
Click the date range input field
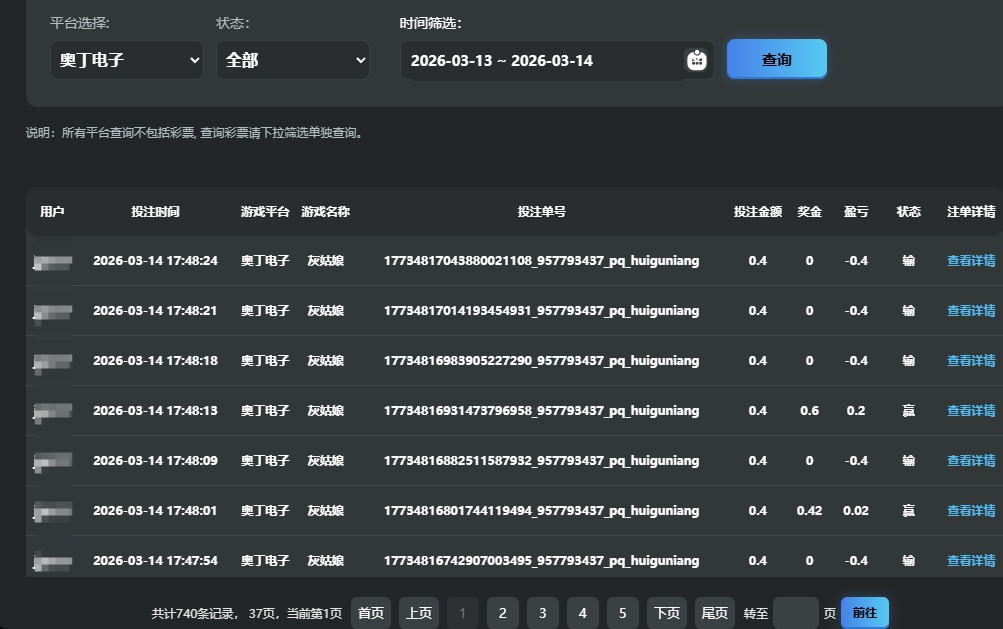[540, 60]
